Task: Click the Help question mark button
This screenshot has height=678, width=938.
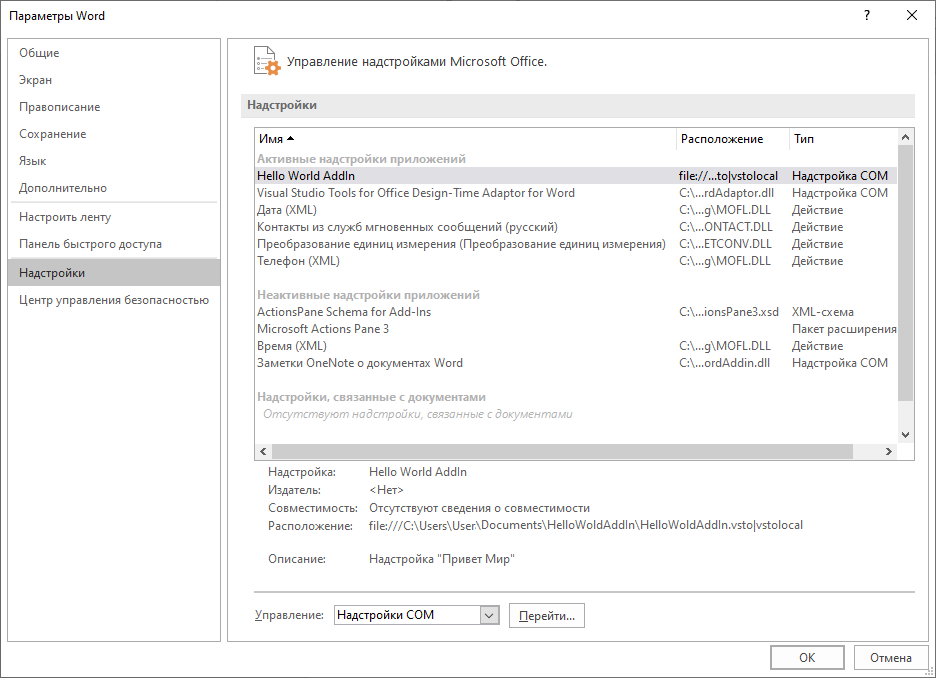Action: 866,15
